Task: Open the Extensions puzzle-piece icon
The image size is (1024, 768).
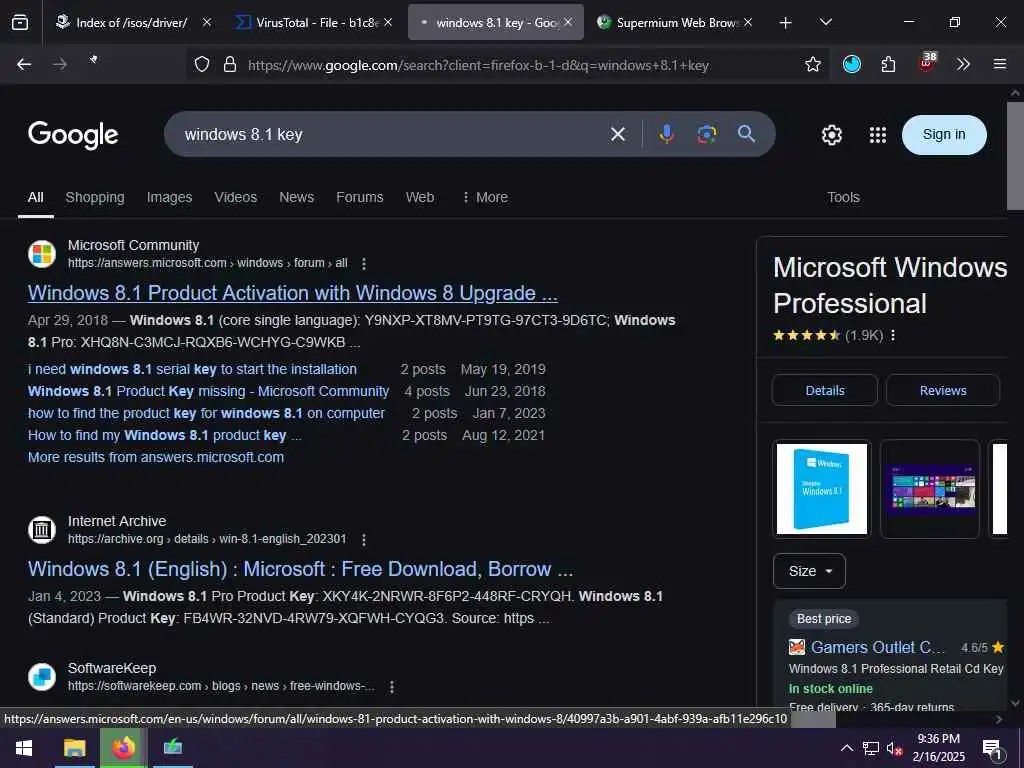Action: (888, 64)
